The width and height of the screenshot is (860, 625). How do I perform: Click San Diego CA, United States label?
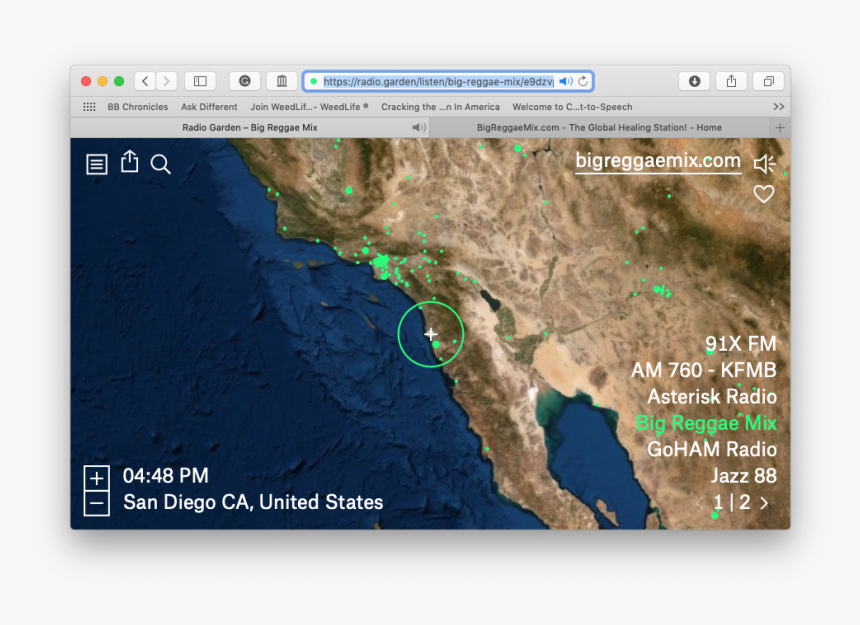click(253, 502)
